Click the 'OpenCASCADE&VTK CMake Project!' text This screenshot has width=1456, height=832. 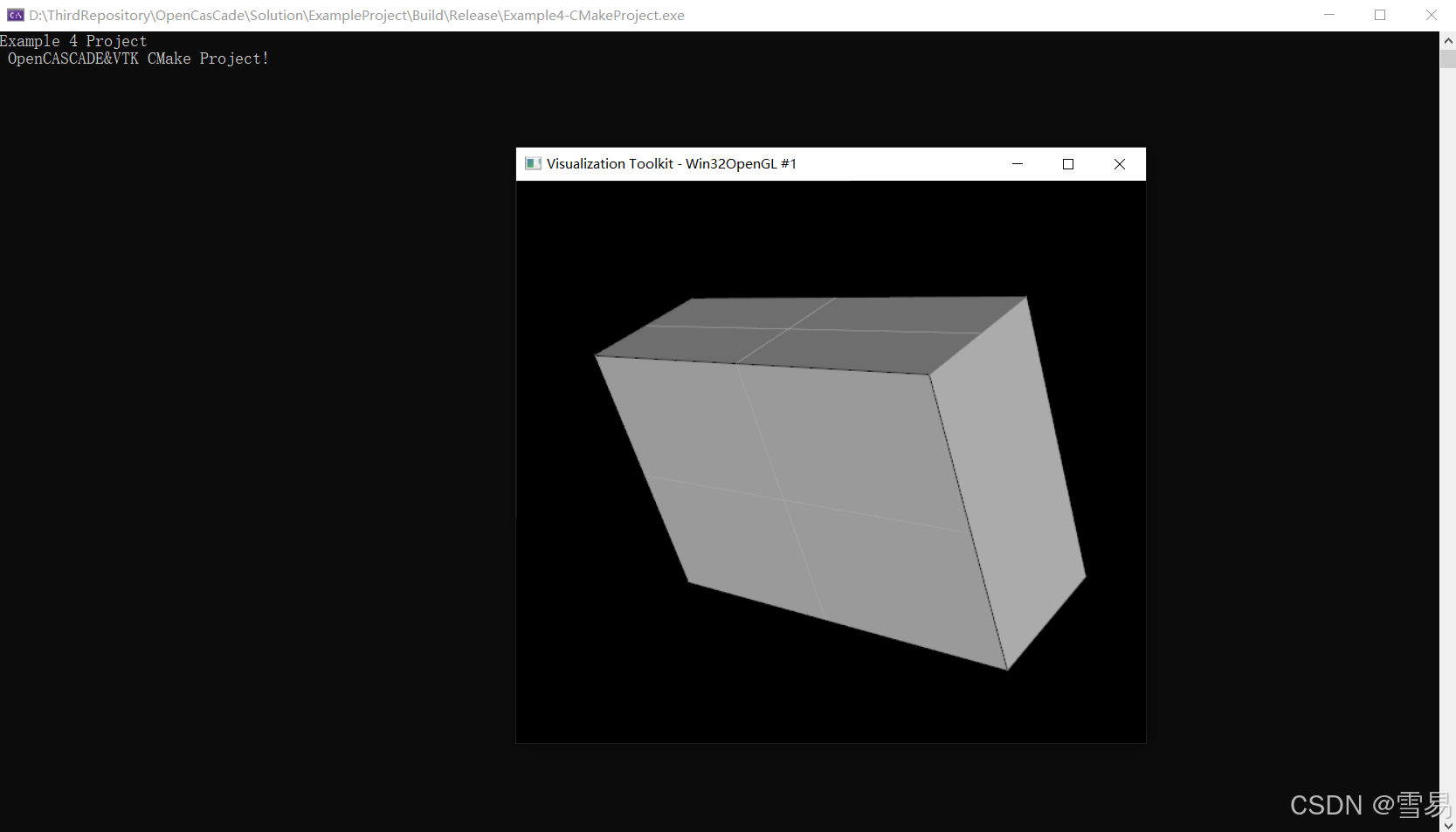137,58
